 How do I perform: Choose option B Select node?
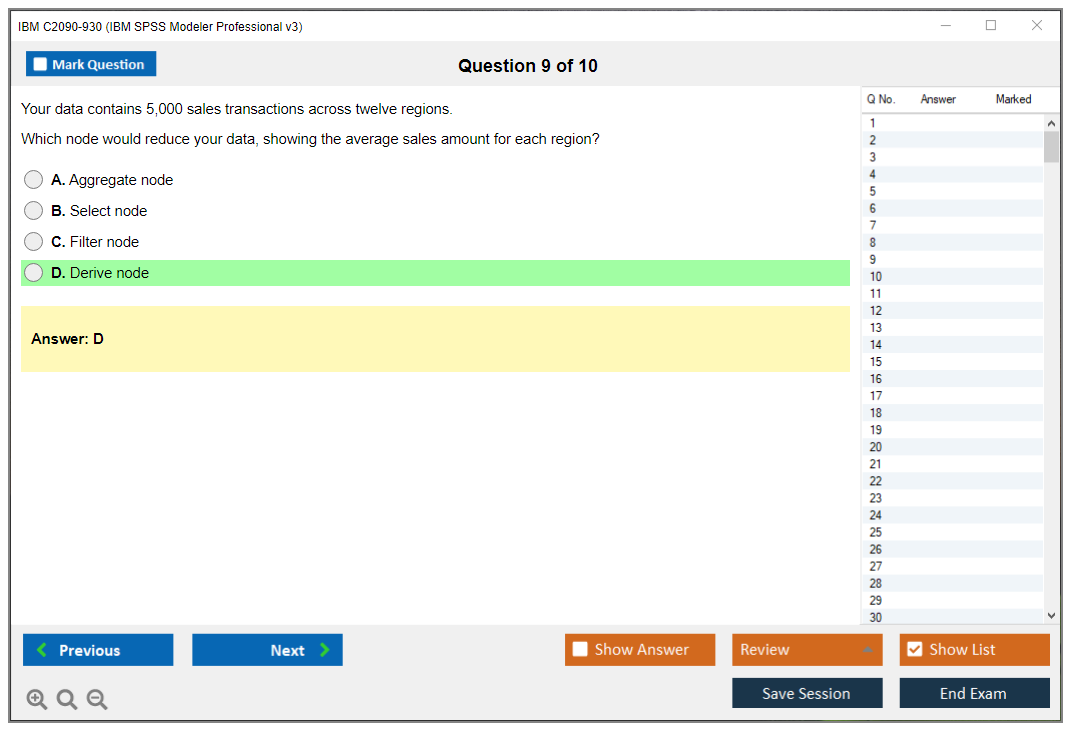(34, 211)
